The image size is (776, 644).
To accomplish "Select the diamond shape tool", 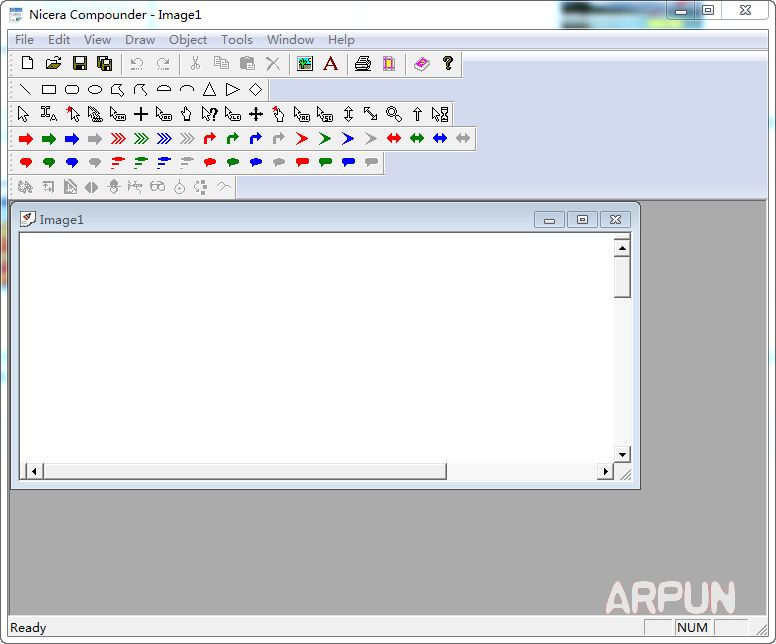I will coord(255,89).
